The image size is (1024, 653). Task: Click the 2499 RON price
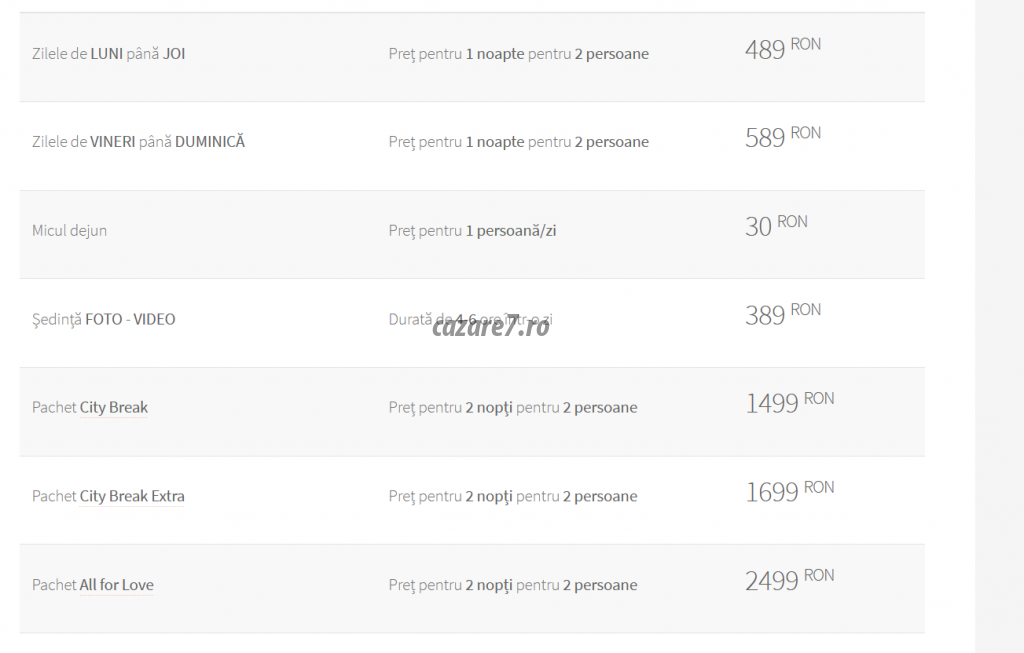(789, 580)
